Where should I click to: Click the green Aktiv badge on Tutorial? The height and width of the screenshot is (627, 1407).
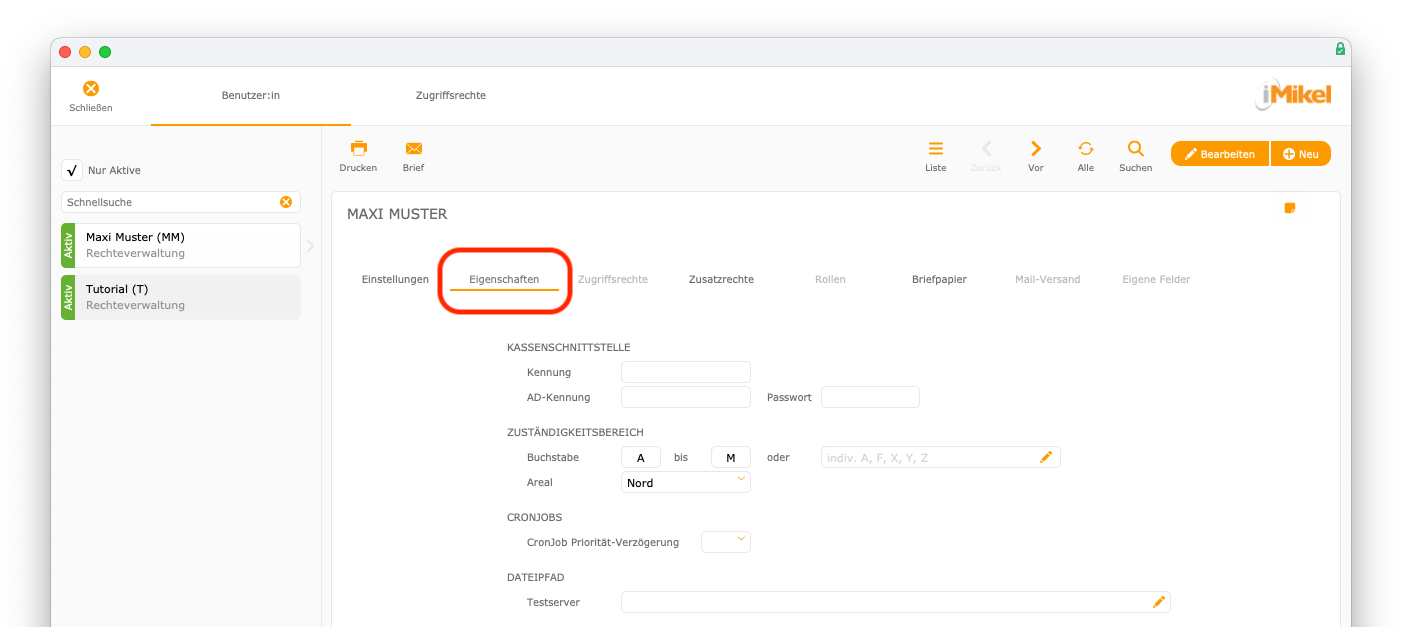tap(69, 297)
